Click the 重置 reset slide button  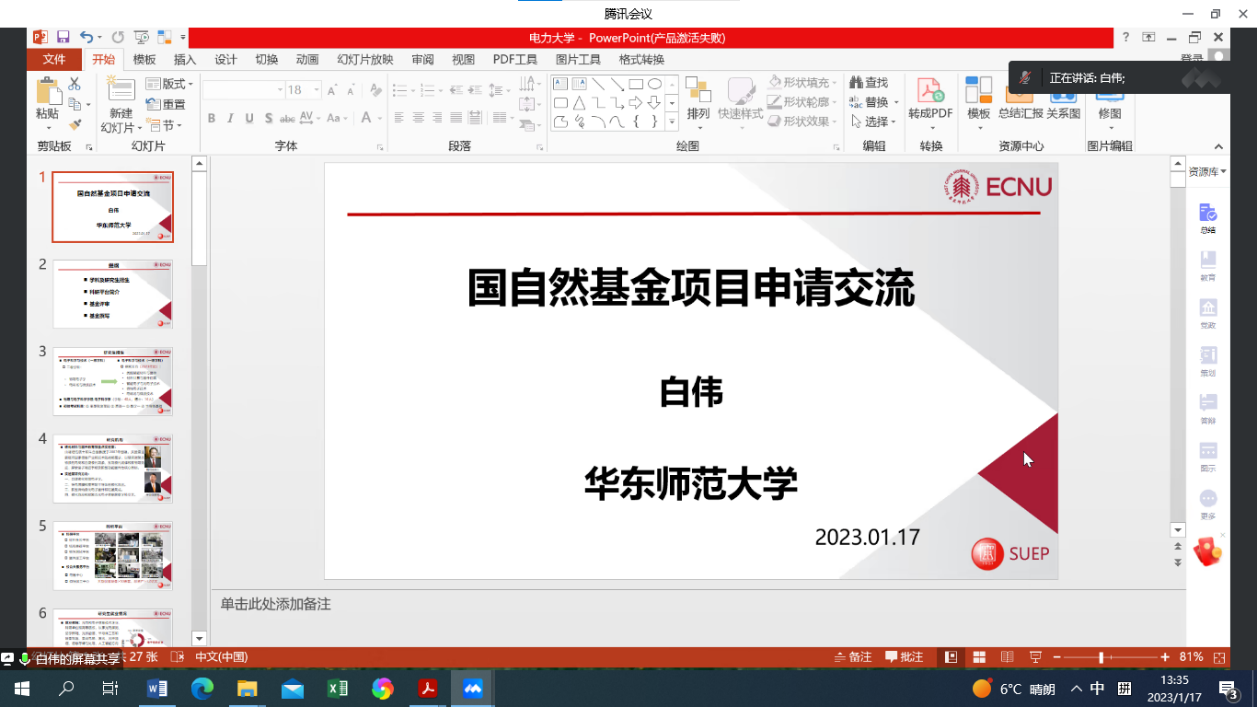click(x=166, y=105)
